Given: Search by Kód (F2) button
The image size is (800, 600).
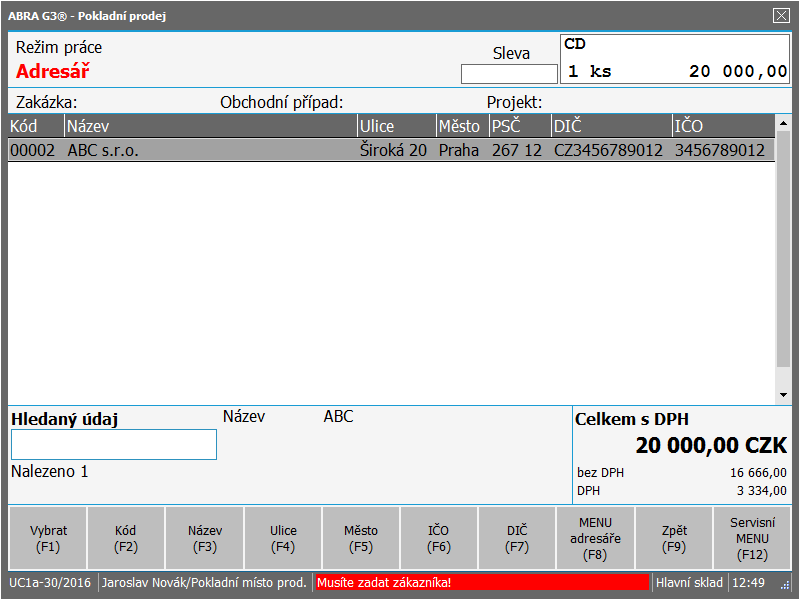Looking at the screenshot, I should pyautogui.click(x=126, y=539).
